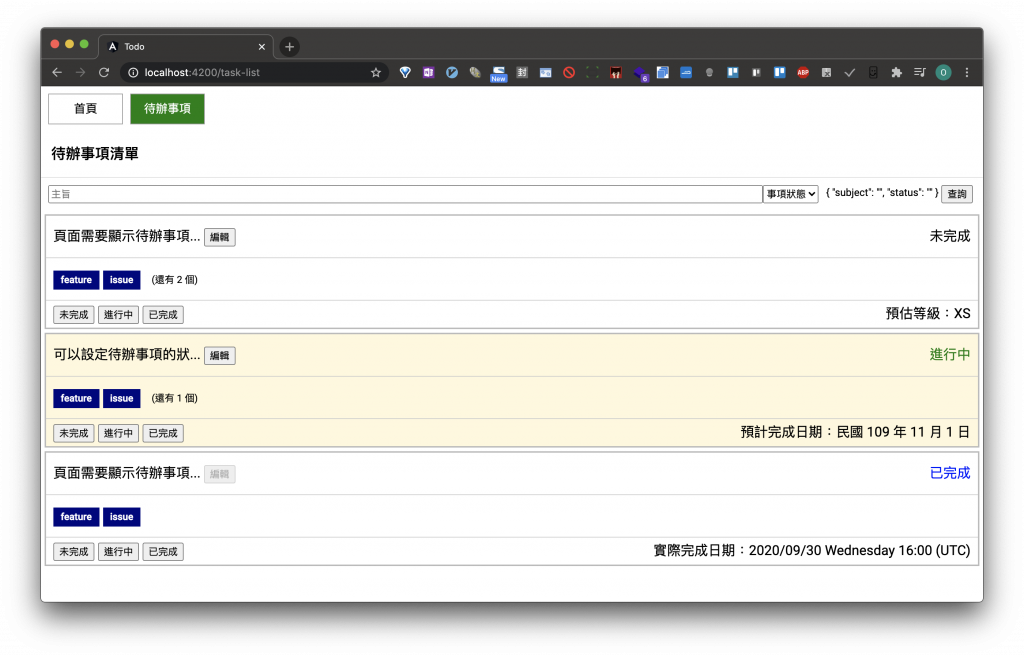
Task: Open site info icon beside localhost URL
Action: [133, 73]
